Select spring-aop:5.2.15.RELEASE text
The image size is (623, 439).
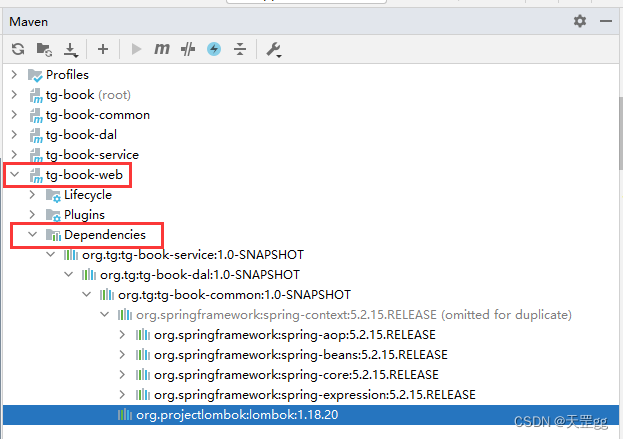[x=295, y=335]
